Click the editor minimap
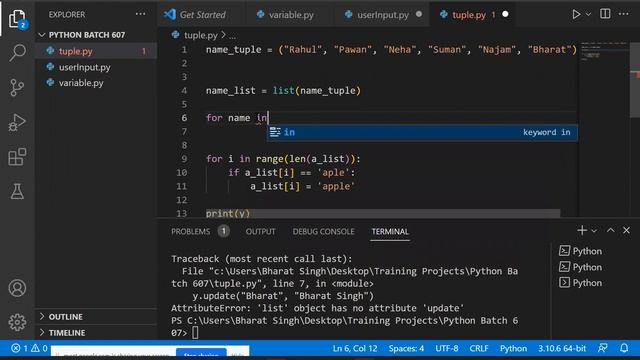Screen dimensions: 640x360 tap(604, 129)
